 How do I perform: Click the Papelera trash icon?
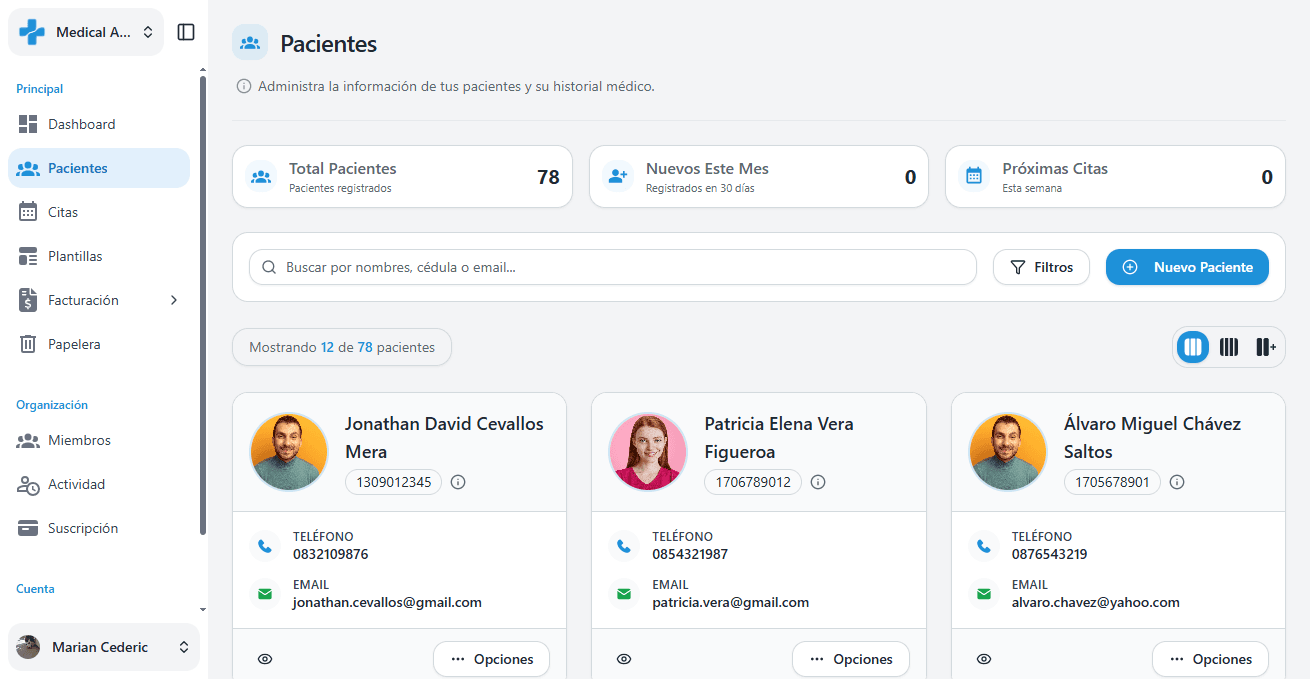(x=28, y=344)
